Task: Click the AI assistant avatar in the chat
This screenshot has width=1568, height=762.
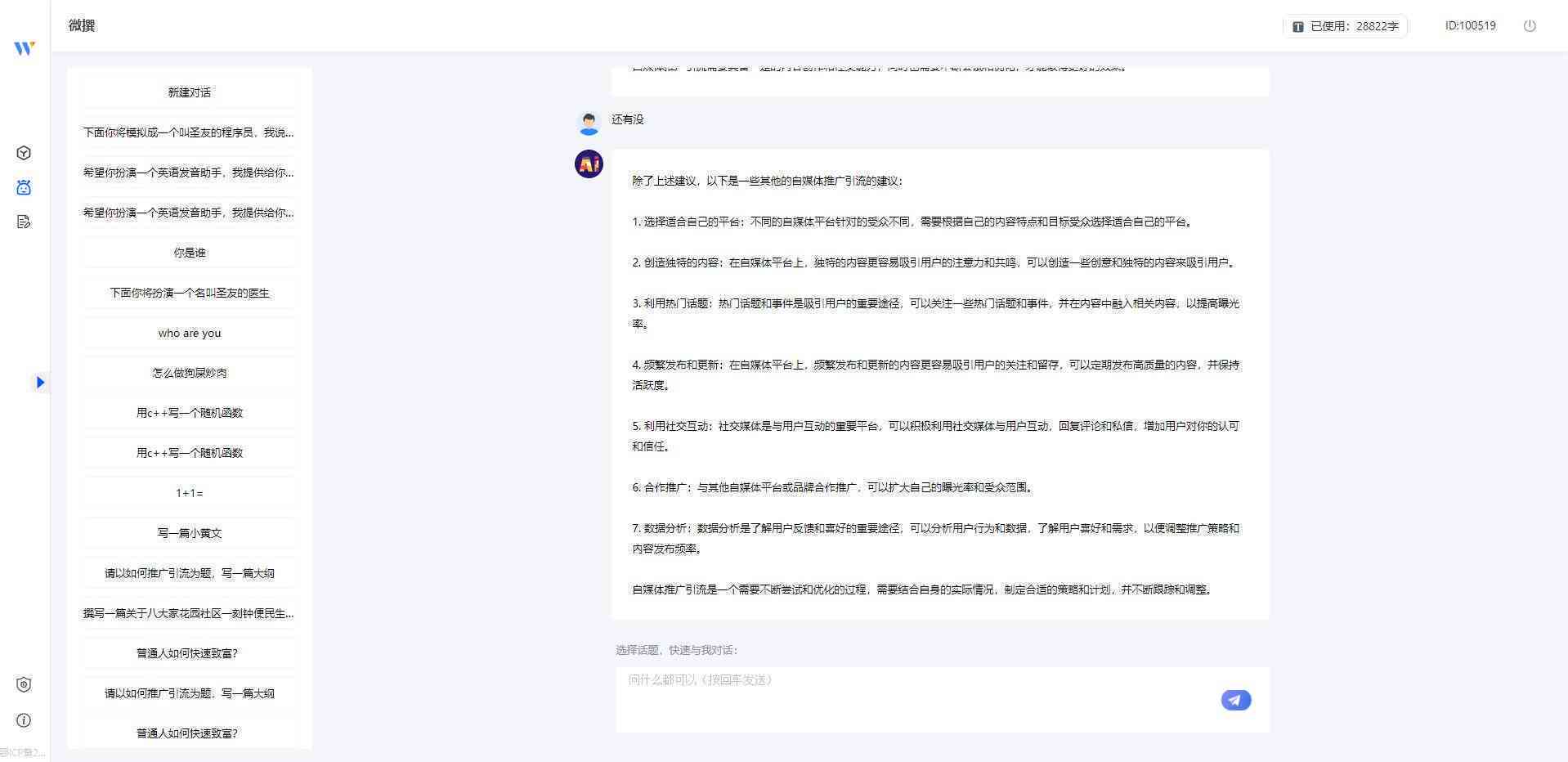Action: 588,164
